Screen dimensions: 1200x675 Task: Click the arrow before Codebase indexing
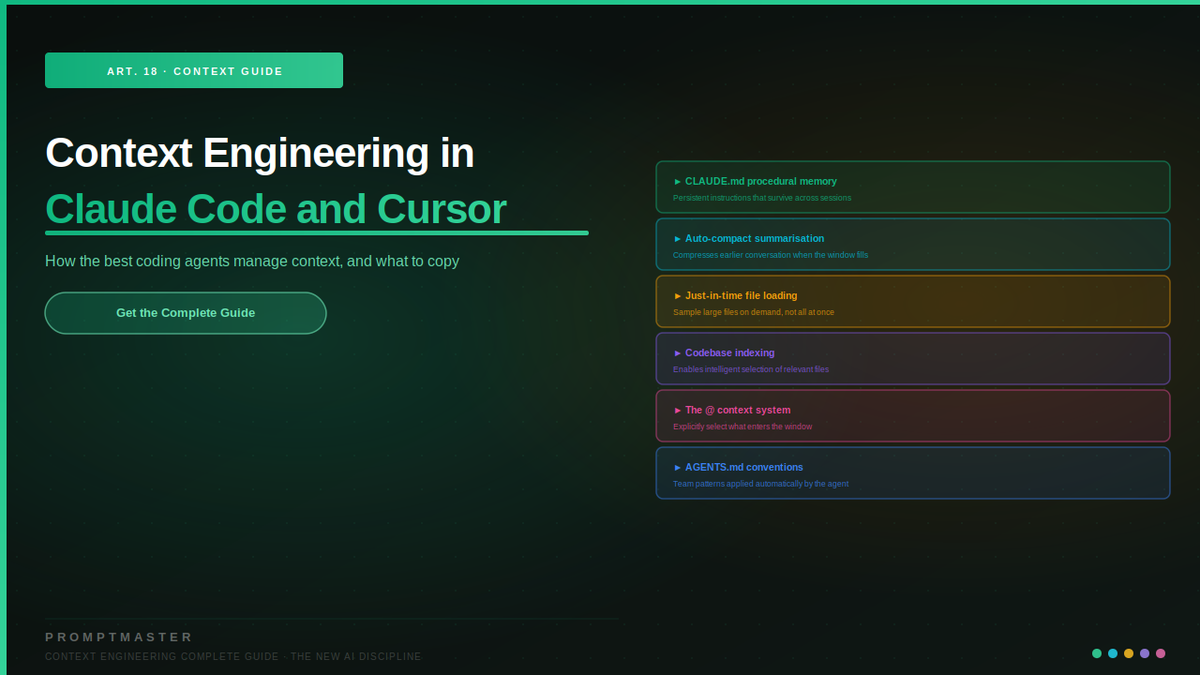[x=677, y=352]
